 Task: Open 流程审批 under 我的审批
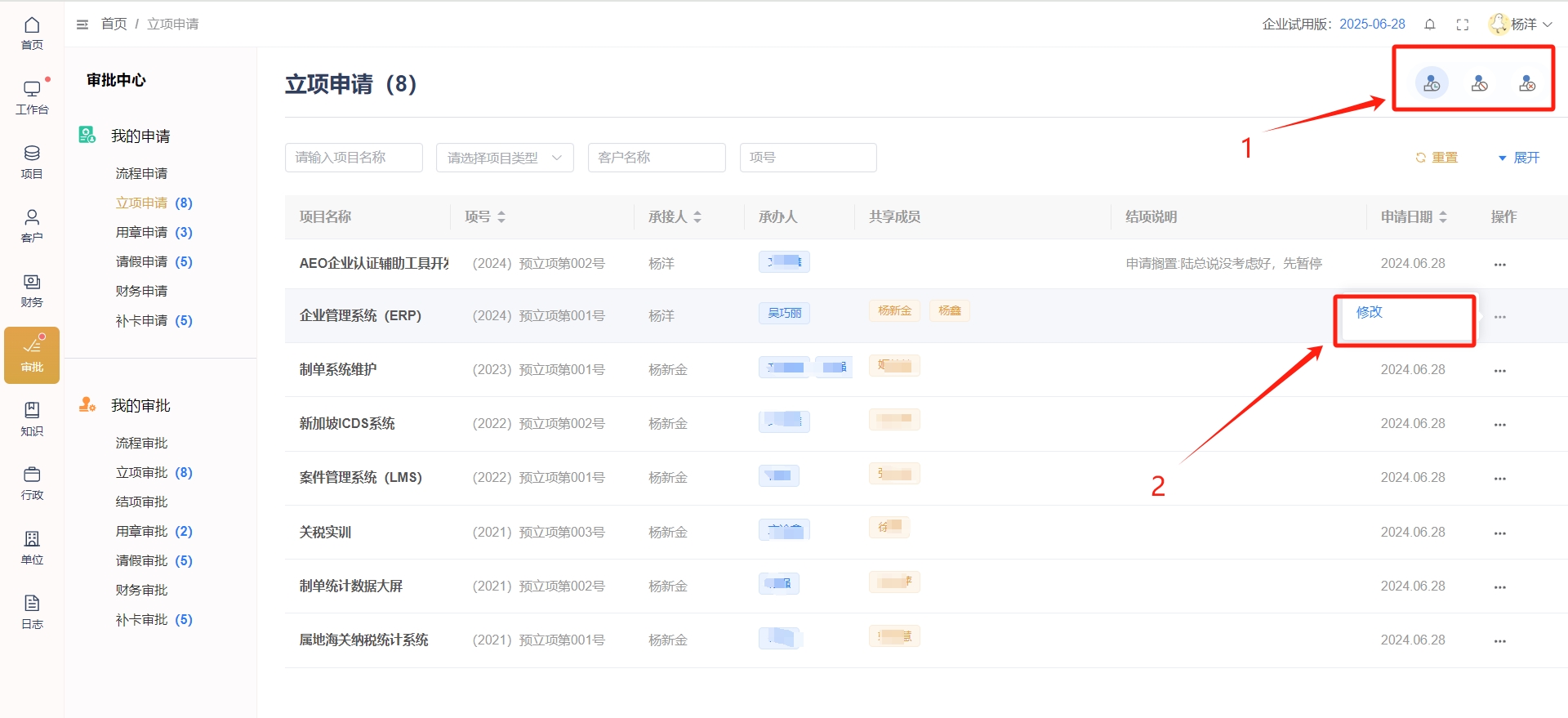click(x=141, y=443)
